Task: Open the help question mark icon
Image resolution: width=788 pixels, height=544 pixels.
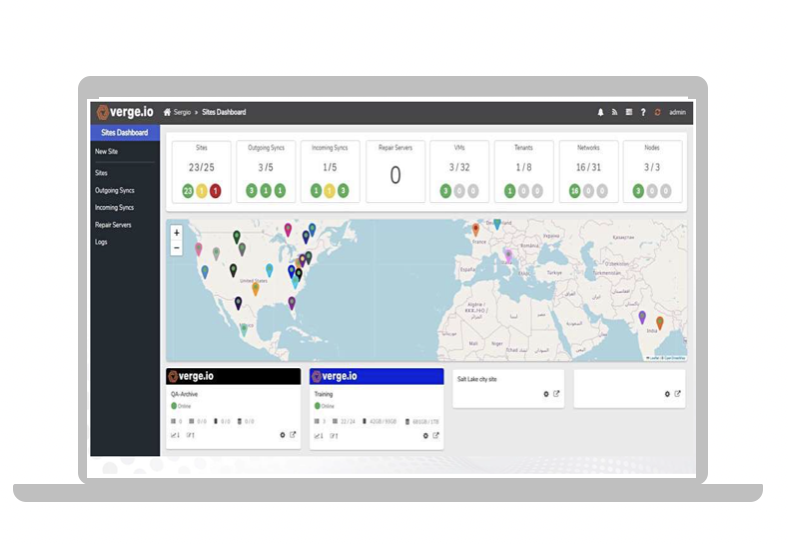Action: (643, 112)
